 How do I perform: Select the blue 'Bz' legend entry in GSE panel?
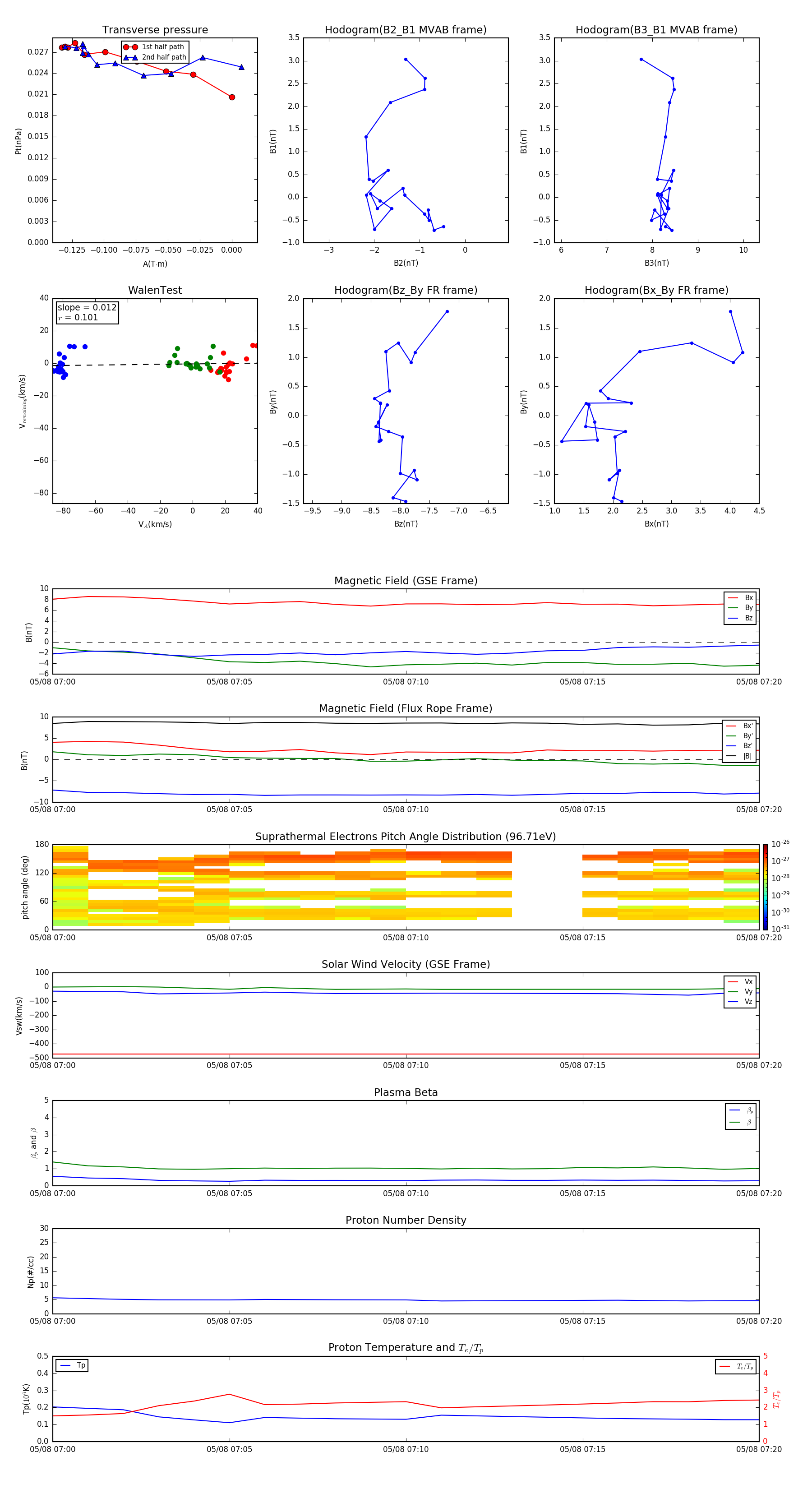tap(740, 618)
